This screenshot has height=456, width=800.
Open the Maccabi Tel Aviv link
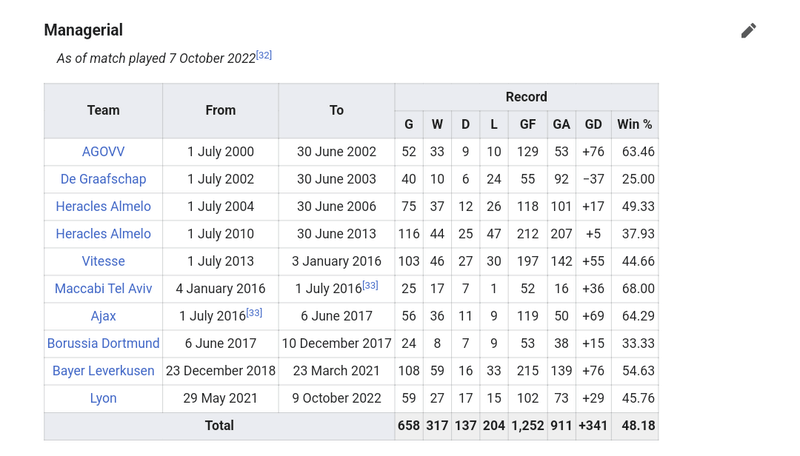103,288
